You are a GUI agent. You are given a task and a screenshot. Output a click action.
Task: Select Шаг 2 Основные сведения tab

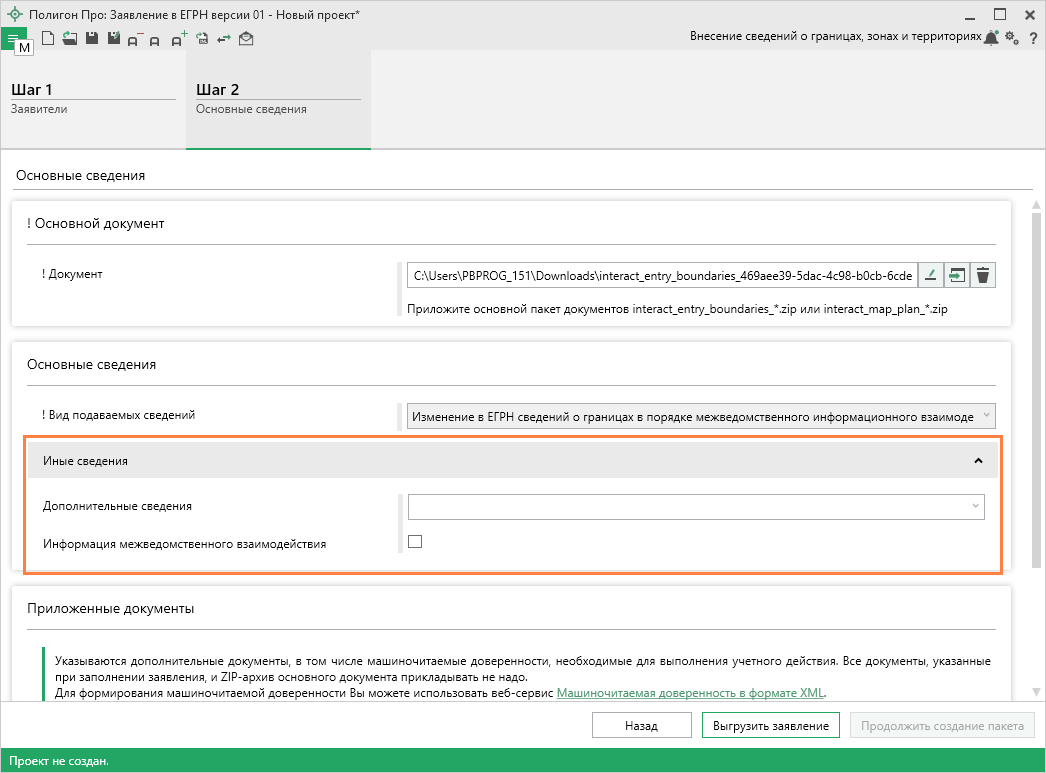(277, 98)
